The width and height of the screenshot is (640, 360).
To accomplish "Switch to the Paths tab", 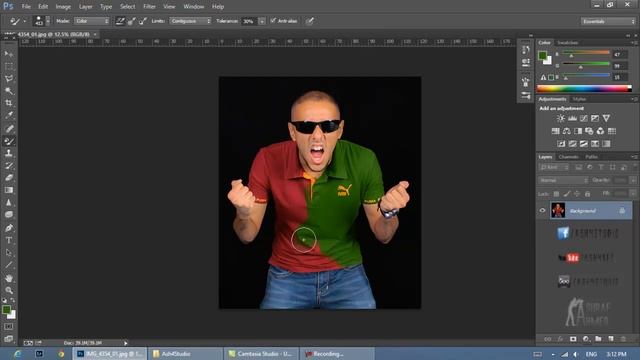I will [591, 157].
